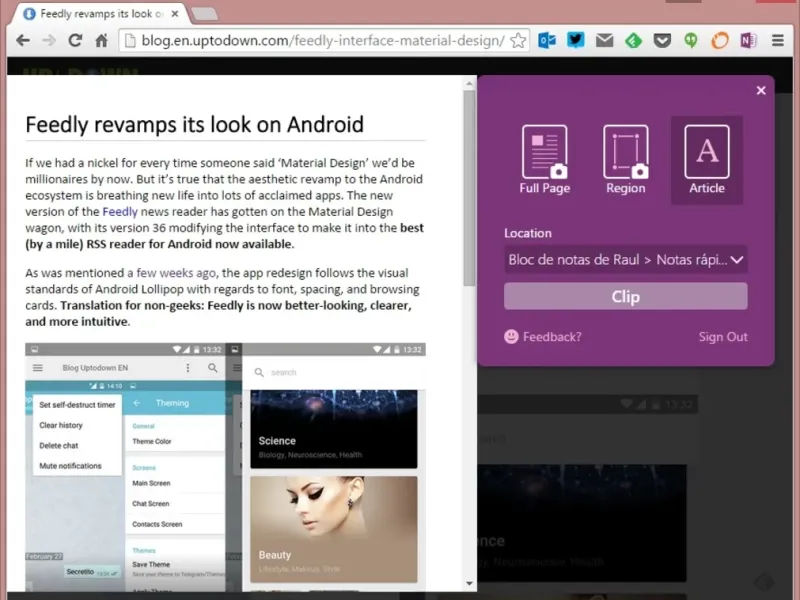Go back with the browser back arrow
The height and width of the screenshot is (600, 800).
[23, 40]
